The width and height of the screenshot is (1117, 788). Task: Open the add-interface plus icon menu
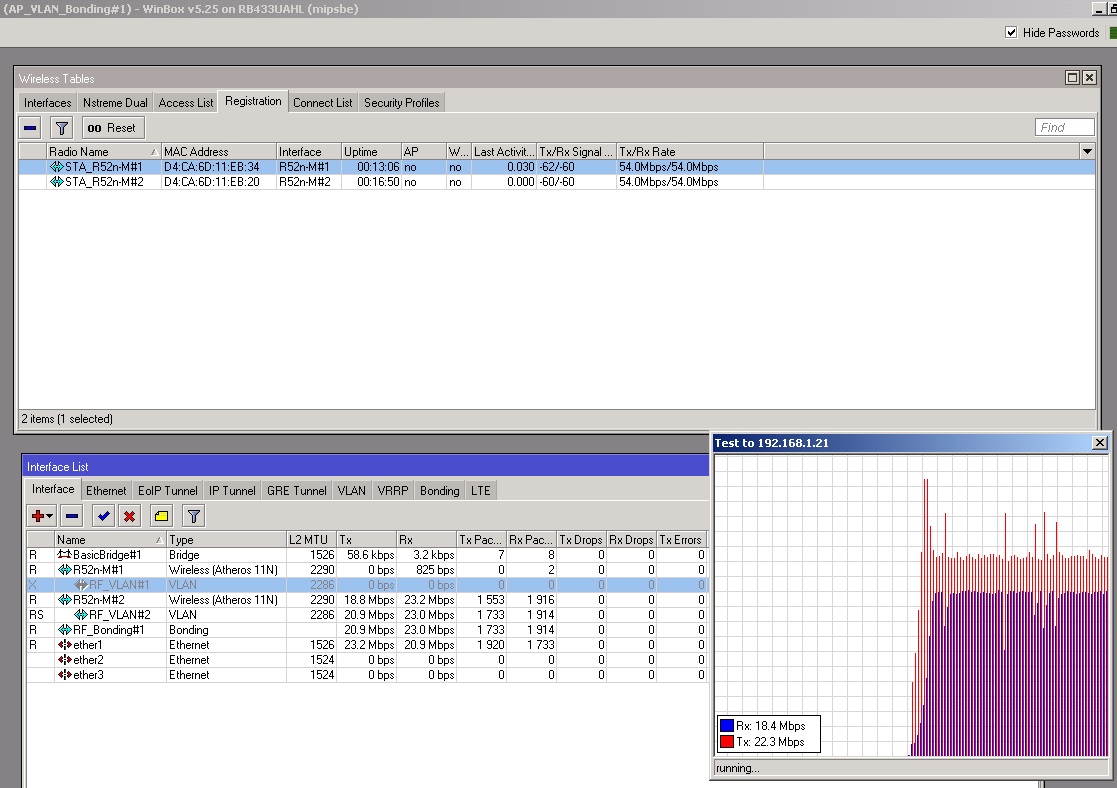tap(38, 516)
